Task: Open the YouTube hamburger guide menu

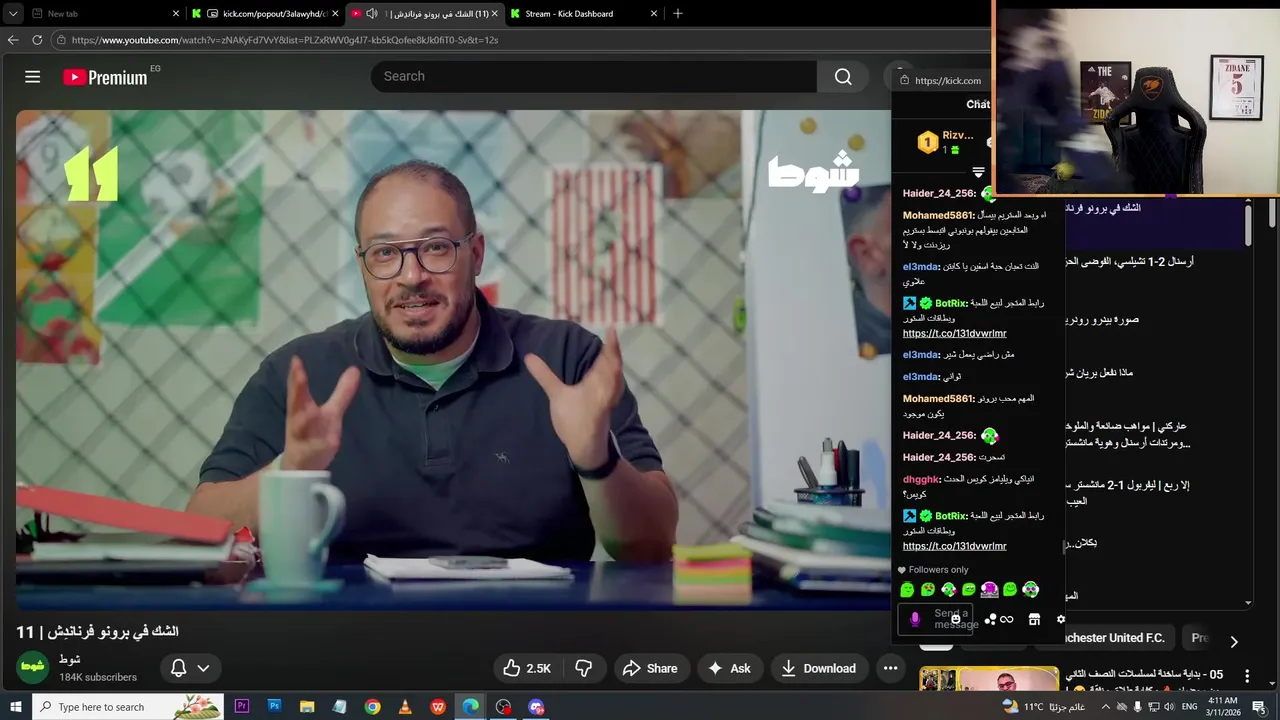Action: pos(32,77)
